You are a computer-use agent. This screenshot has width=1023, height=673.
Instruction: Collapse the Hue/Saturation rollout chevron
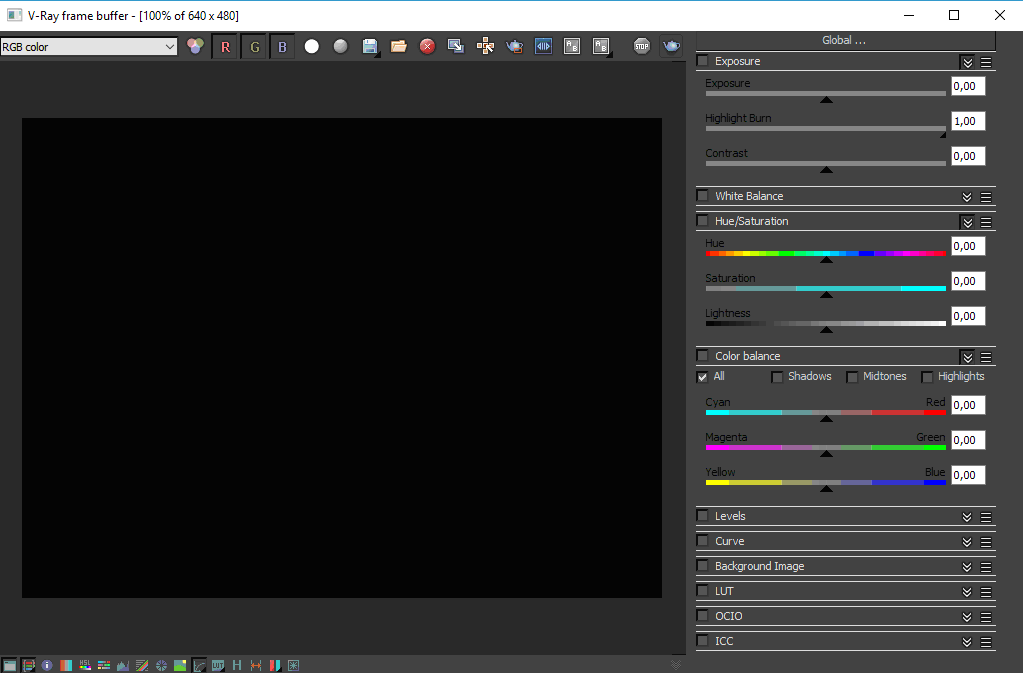pyautogui.click(x=968, y=222)
